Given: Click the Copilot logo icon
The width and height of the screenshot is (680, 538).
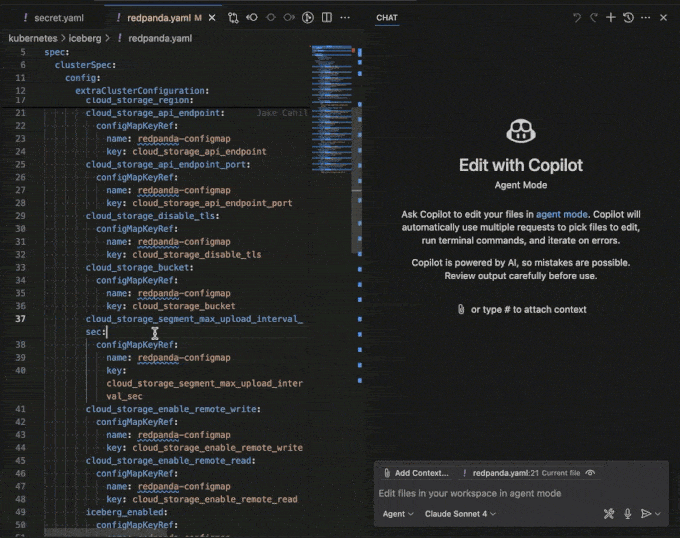Looking at the screenshot, I should [521, 131].
